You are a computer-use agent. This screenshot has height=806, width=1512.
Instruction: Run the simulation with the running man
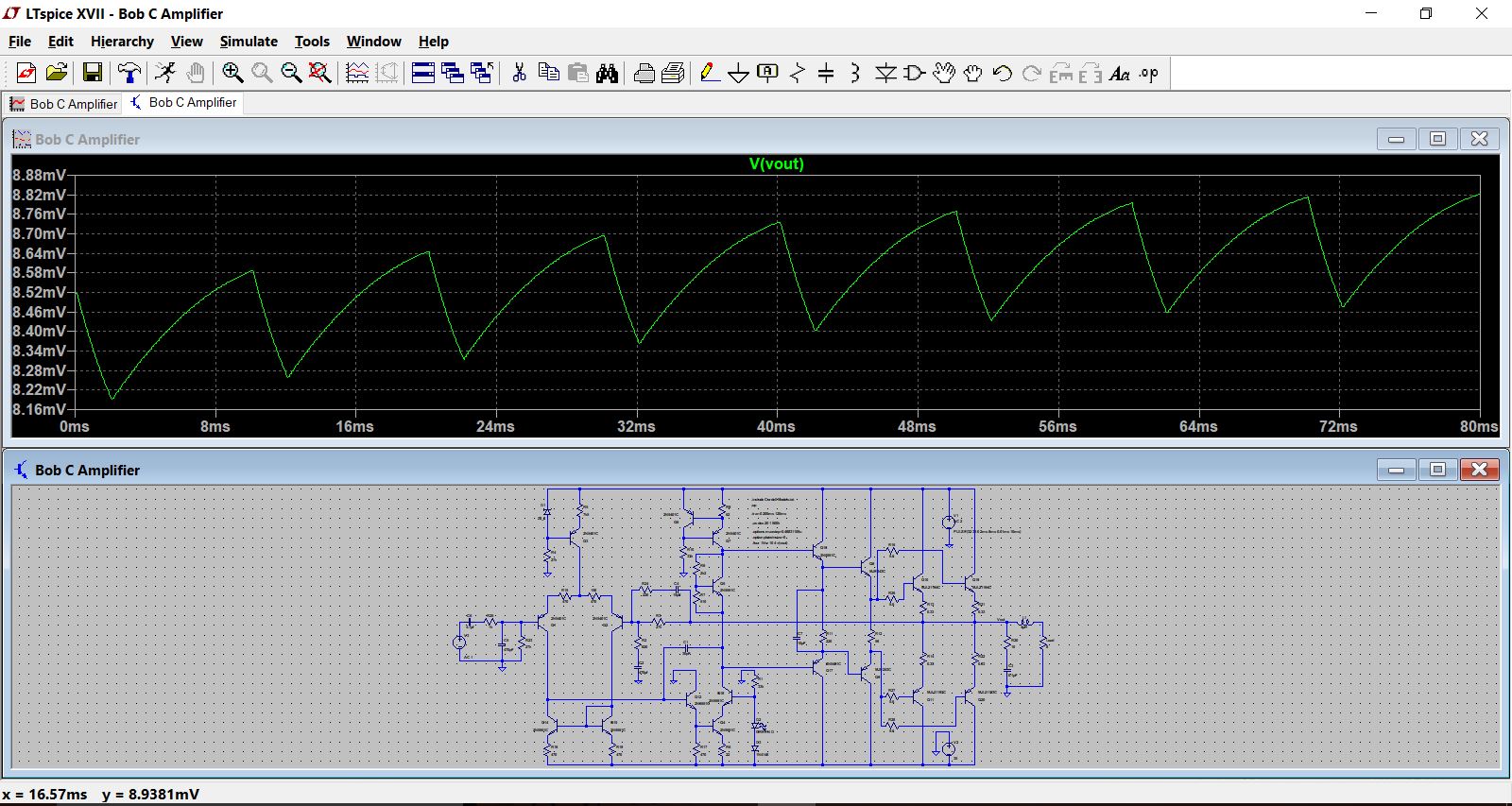[165, 73]
